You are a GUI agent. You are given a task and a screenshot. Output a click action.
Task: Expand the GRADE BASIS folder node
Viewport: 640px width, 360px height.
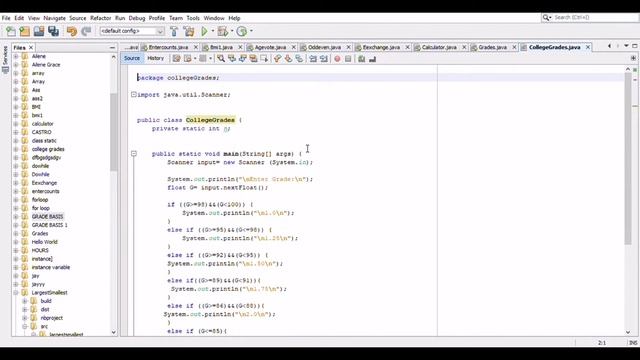(16, 217)
